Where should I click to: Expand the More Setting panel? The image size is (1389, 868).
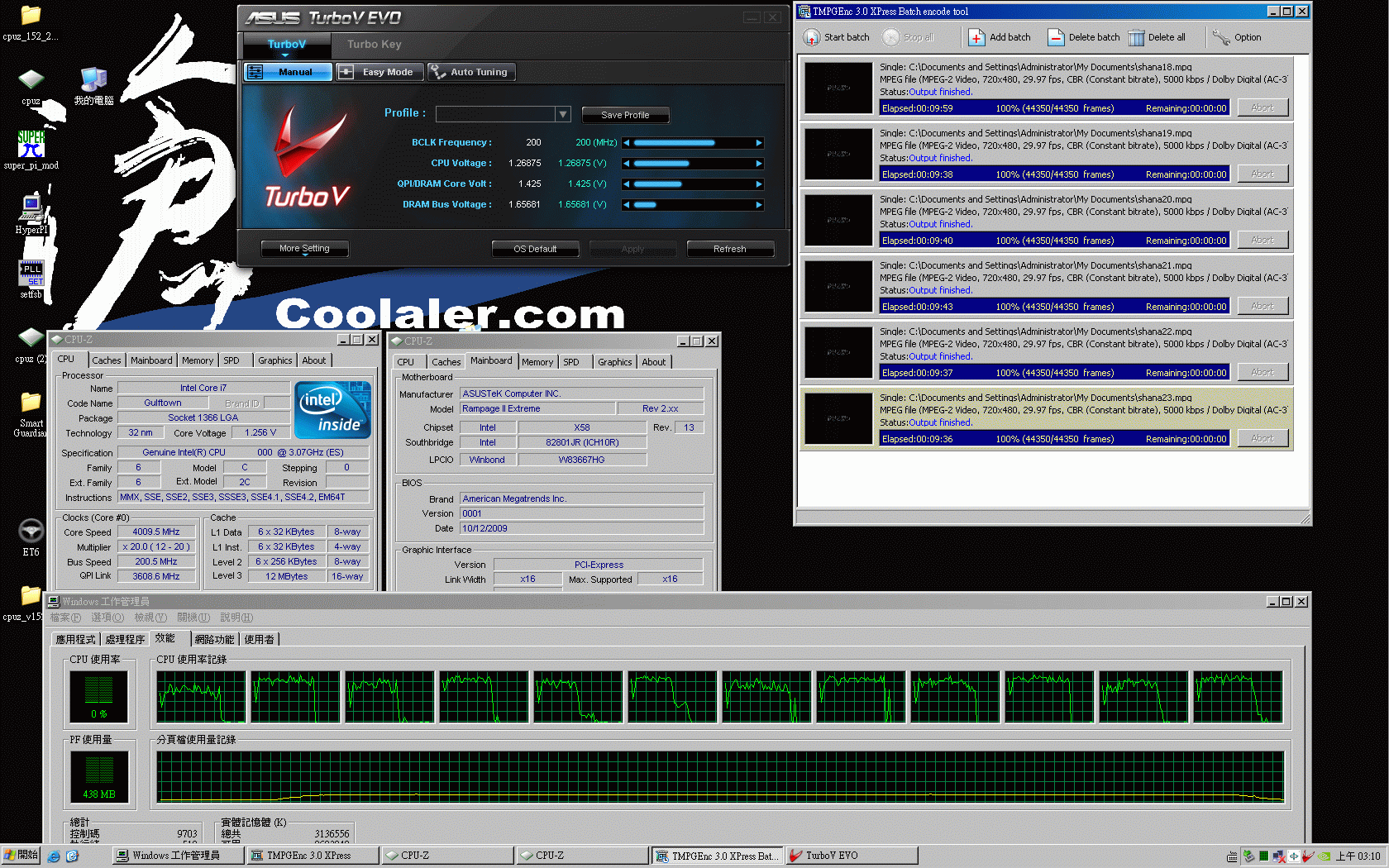click(304, 249)
